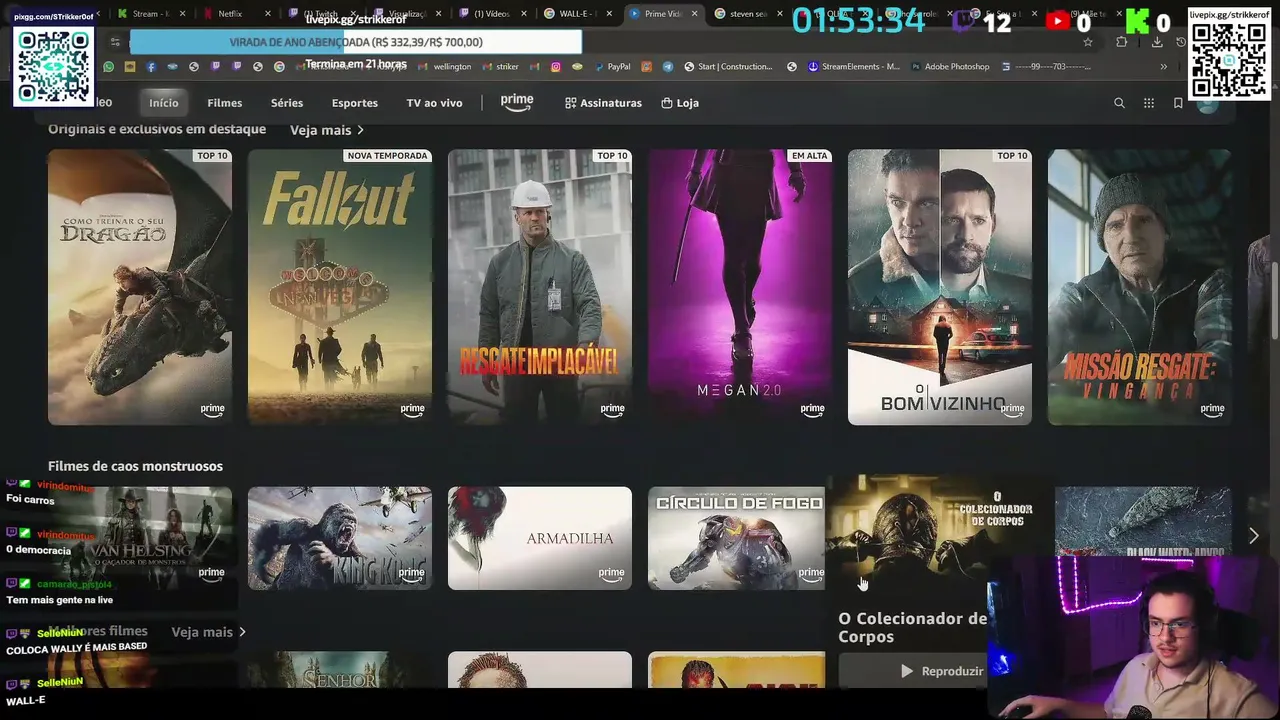Open the O Colecionador de Corpos title link
Image resolution: width=1280 pixels, height=720 pixels.
pos(912,627)
